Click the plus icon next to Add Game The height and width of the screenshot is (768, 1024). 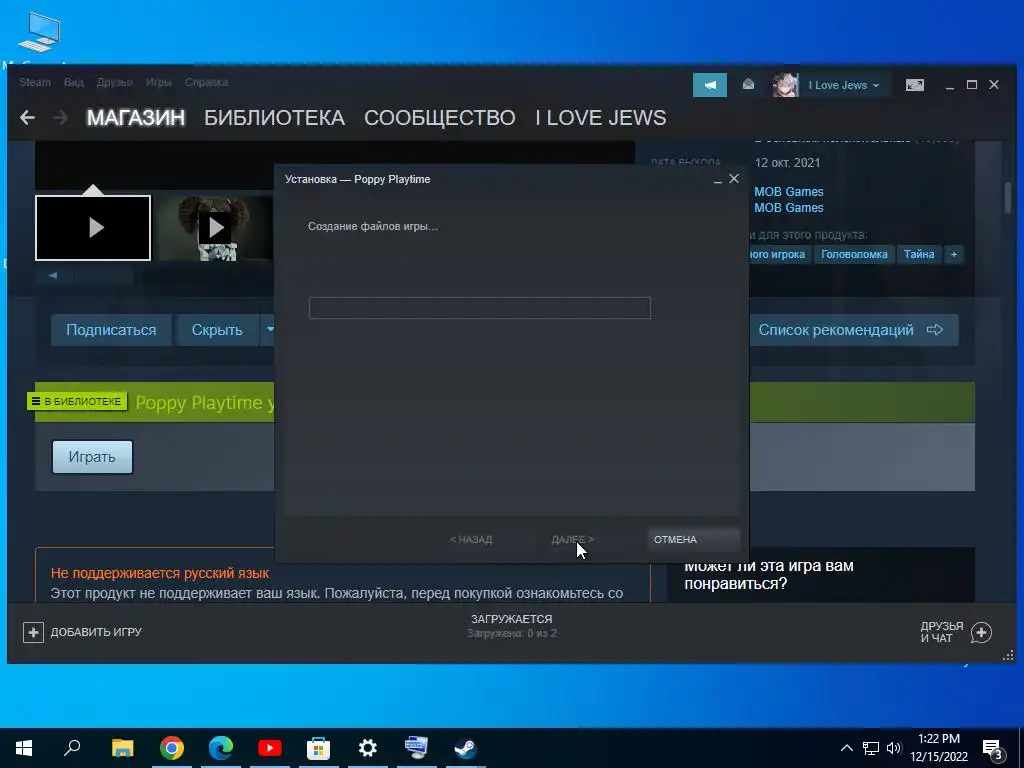(x=33, y=632)
